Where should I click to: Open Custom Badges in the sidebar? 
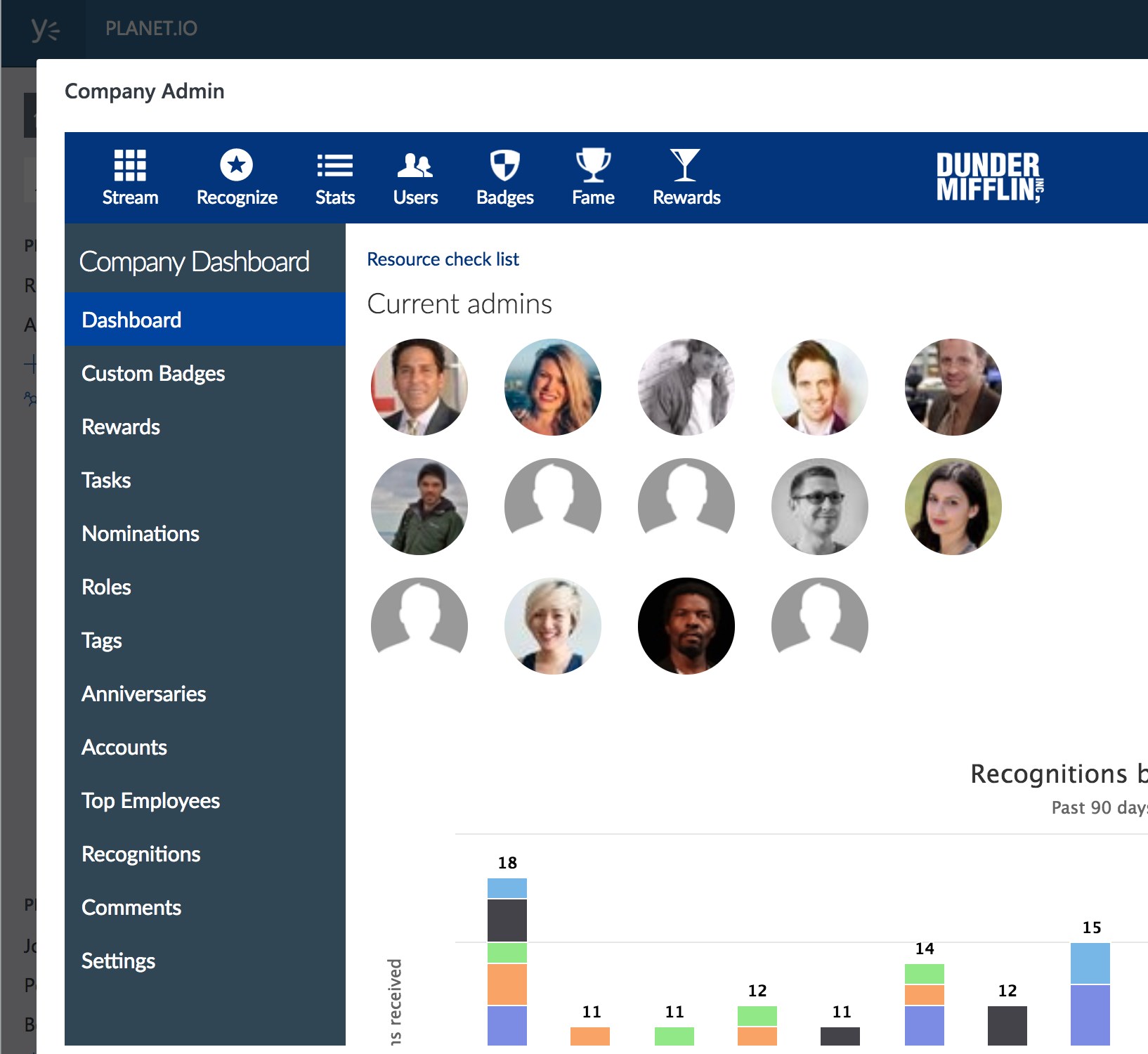[205, 373]
